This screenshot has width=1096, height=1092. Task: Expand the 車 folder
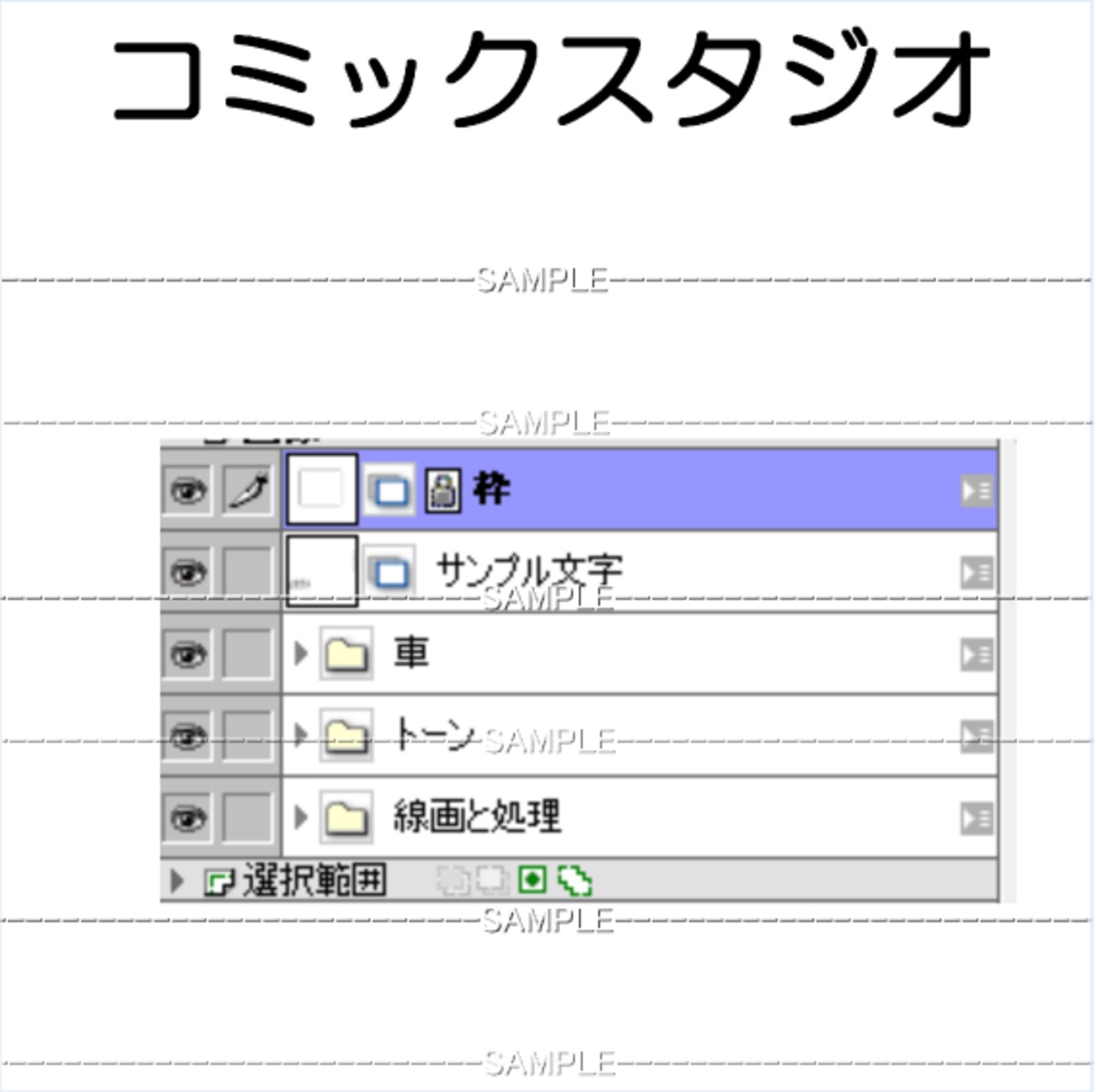[300, 653]
